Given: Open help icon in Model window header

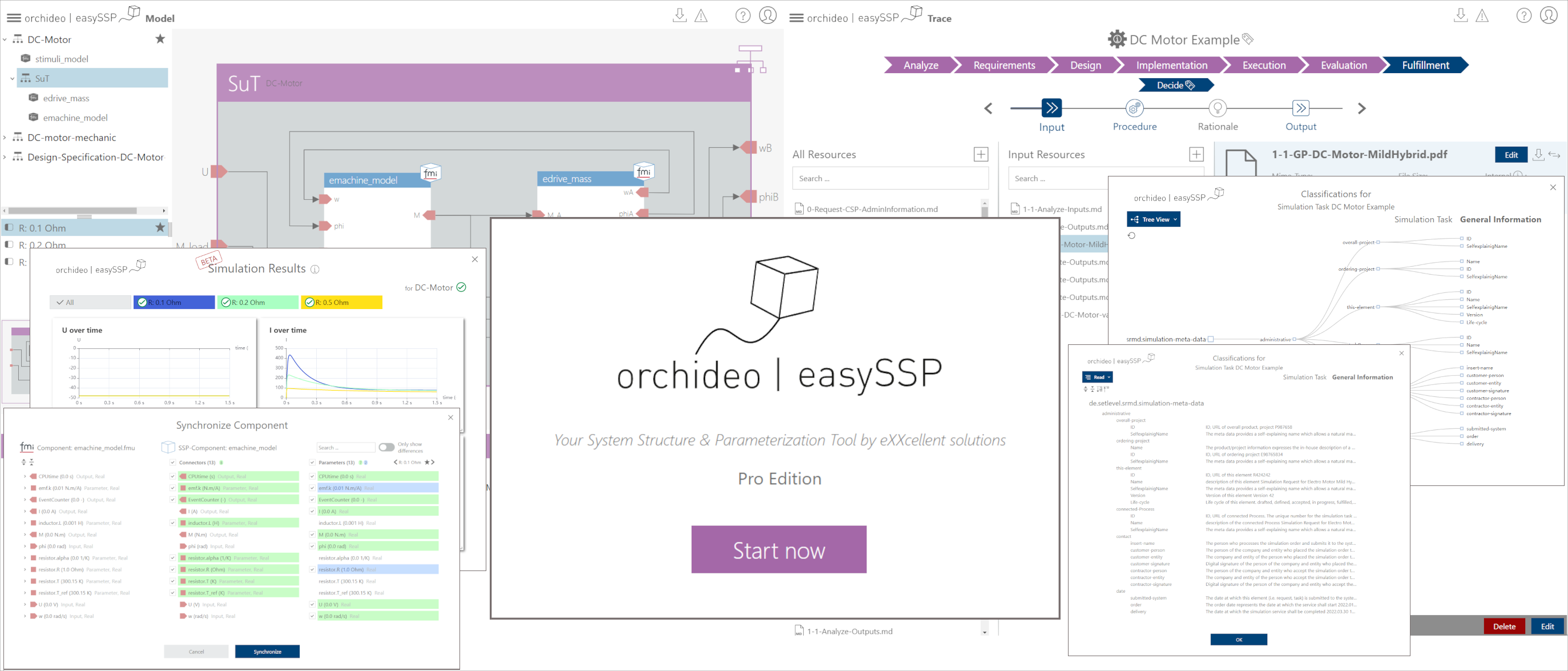Looking at the screenshot, I should [743, 16].
